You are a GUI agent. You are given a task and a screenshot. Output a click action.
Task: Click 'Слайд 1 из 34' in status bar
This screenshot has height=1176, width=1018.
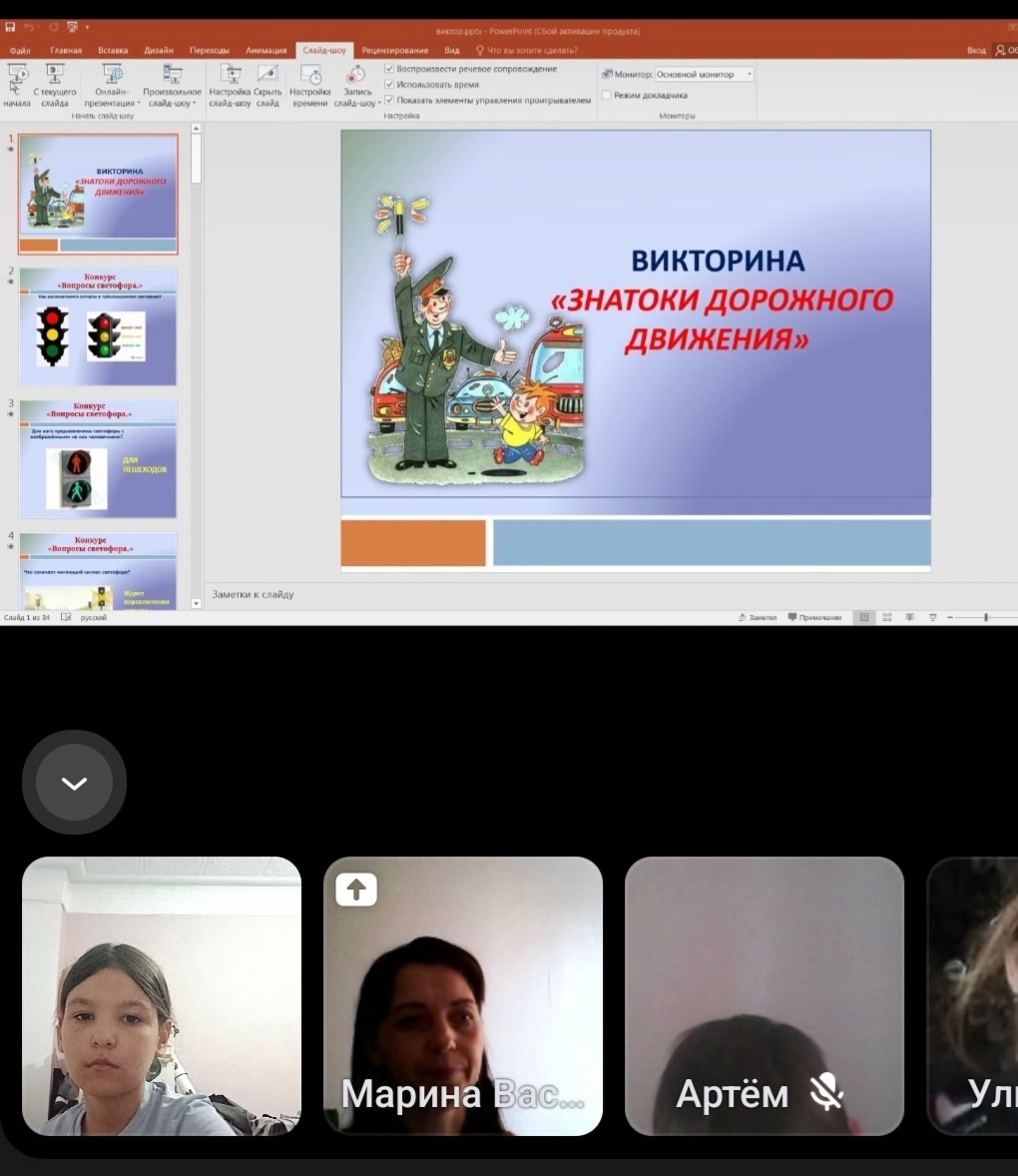26,617
